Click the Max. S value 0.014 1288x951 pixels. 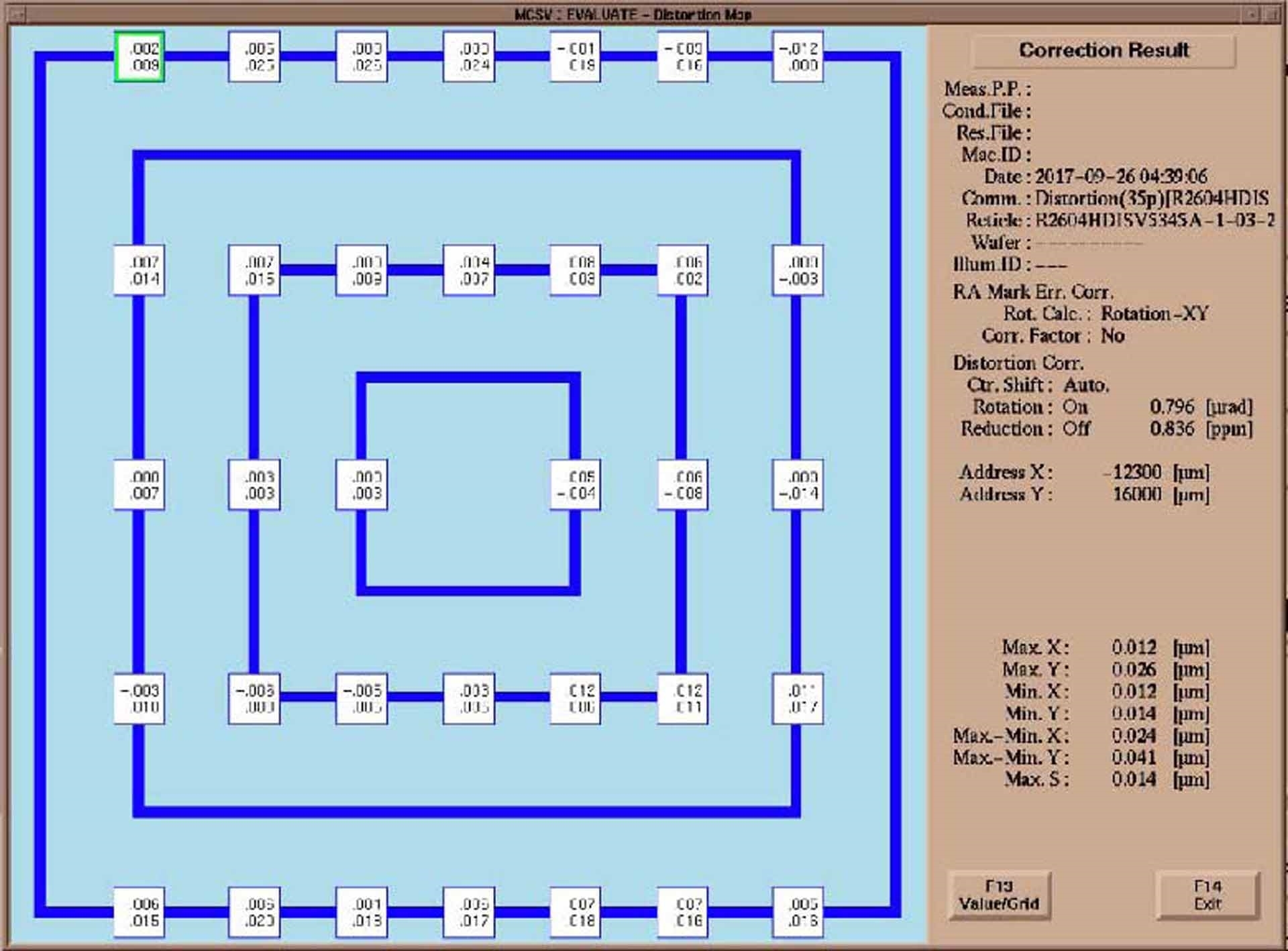coord(1134,779)
